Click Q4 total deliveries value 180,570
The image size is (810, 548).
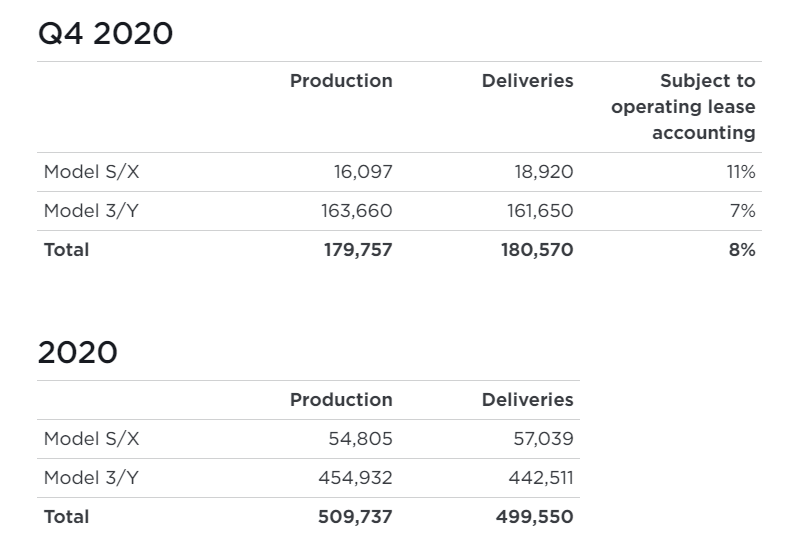click(x=537, y=250)
